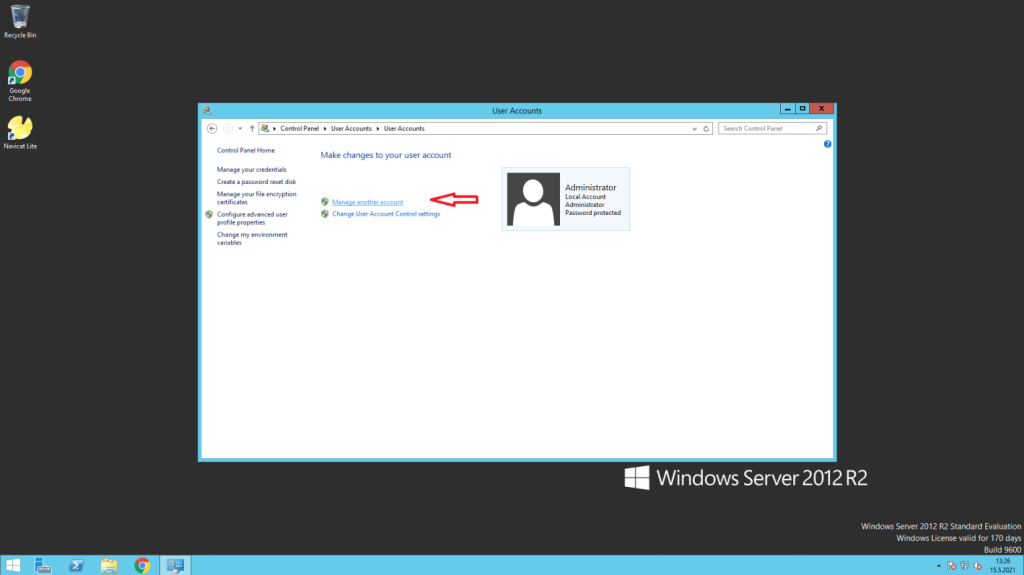Open Change User Account Control settings
Image resolution: width=1024 pixels, height=575 pixels.
386,214
